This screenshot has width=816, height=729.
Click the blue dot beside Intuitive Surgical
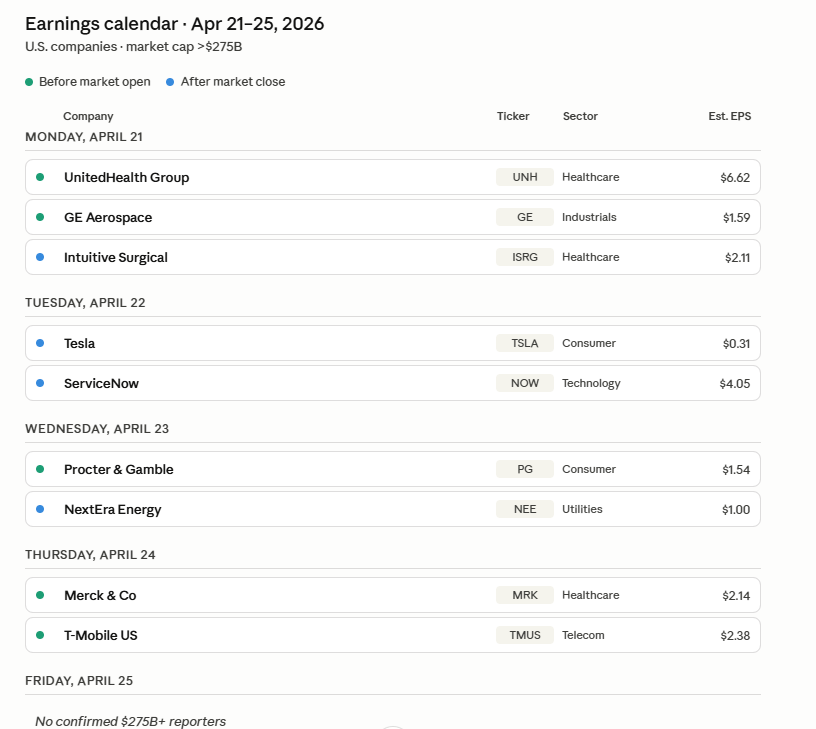click(x=40, y=257)
